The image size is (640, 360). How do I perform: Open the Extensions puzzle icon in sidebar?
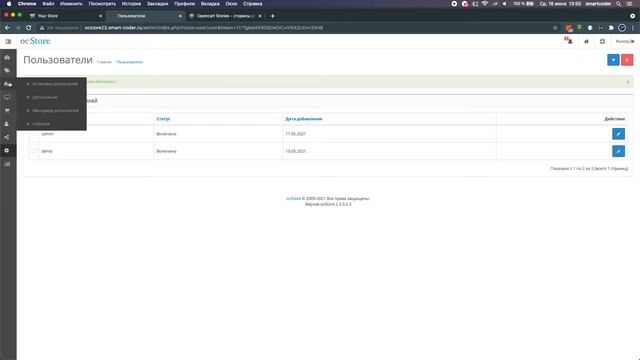7,84
